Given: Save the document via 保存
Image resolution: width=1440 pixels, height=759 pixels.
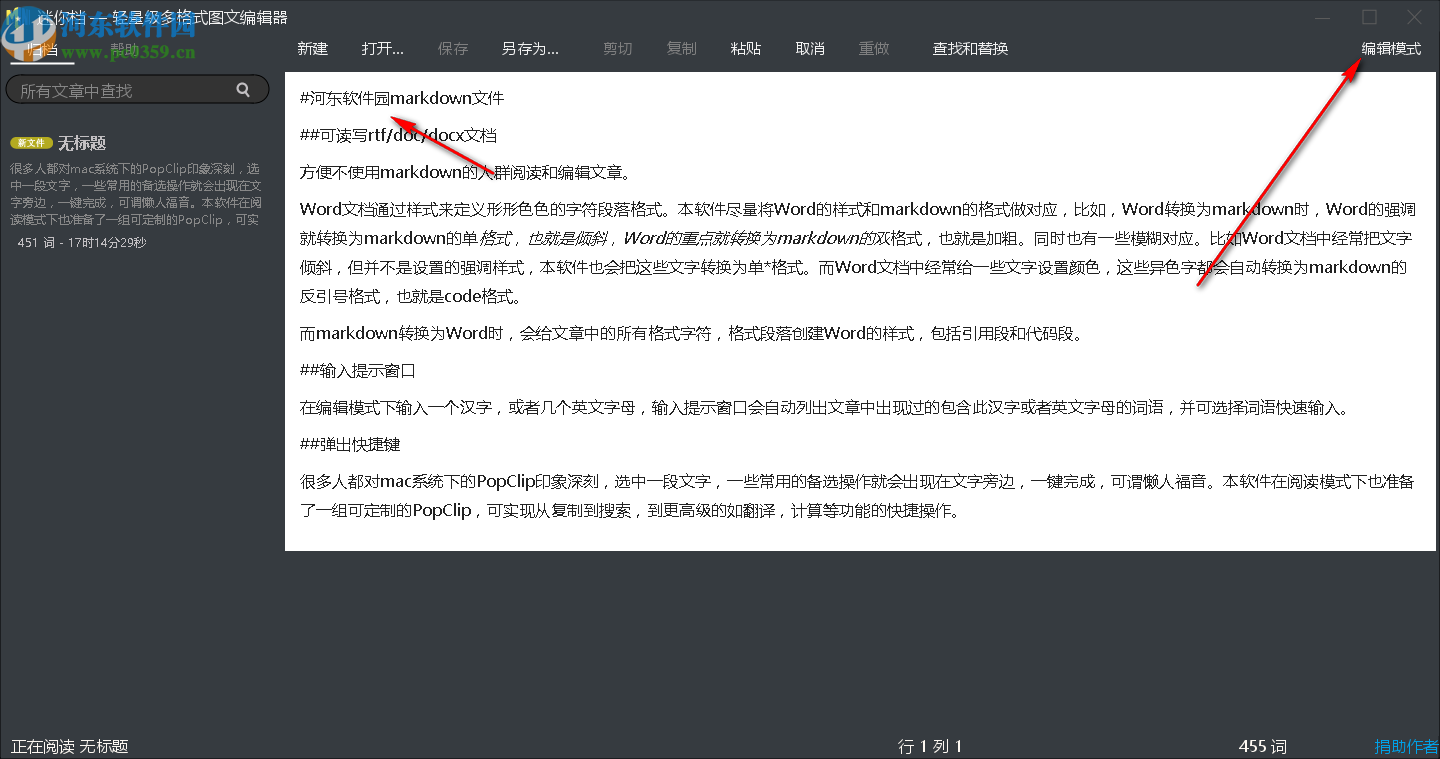Looking at the screenshot, I should tap(453, 48).
